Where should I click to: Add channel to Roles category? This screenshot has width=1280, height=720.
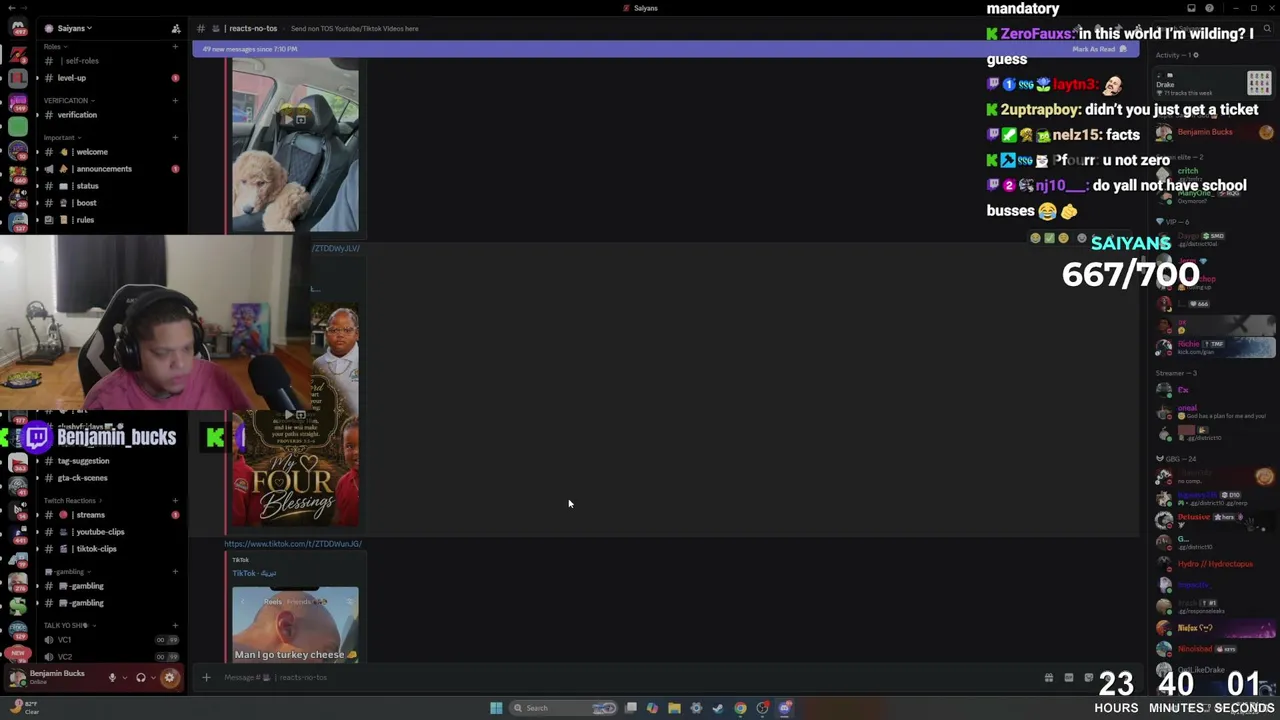tap(175, 47)
